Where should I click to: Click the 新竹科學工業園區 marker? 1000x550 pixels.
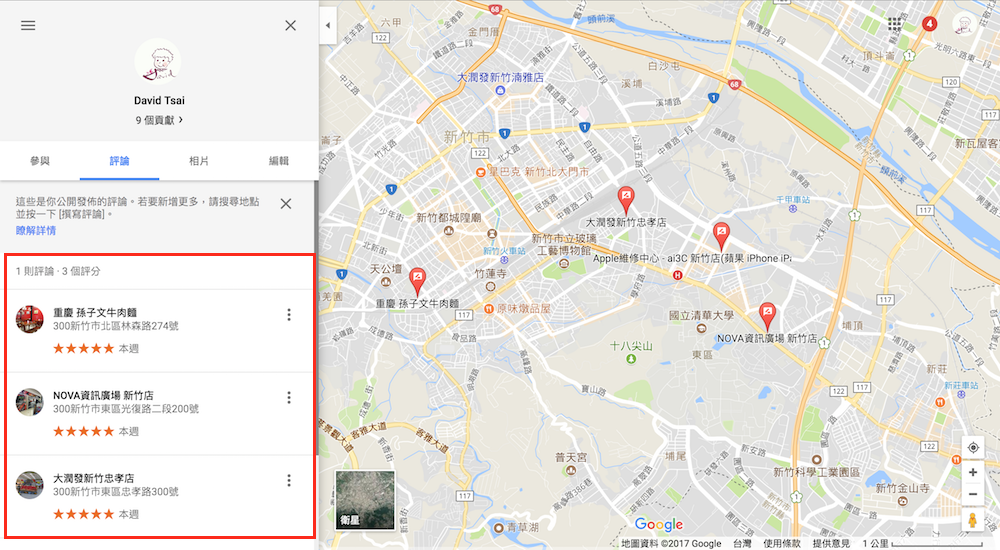coord(816,459)
